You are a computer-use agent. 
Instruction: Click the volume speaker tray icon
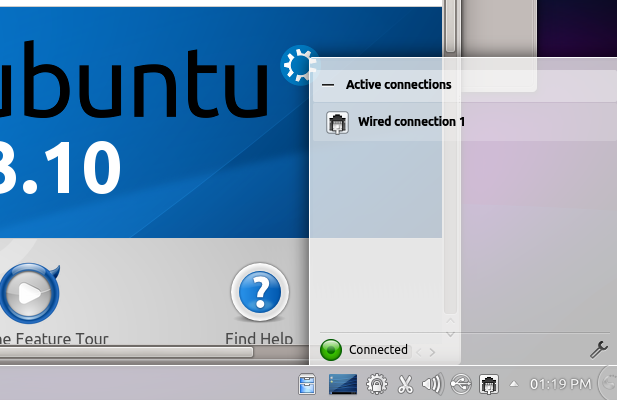pyautogui.click(x=432, y=384)
